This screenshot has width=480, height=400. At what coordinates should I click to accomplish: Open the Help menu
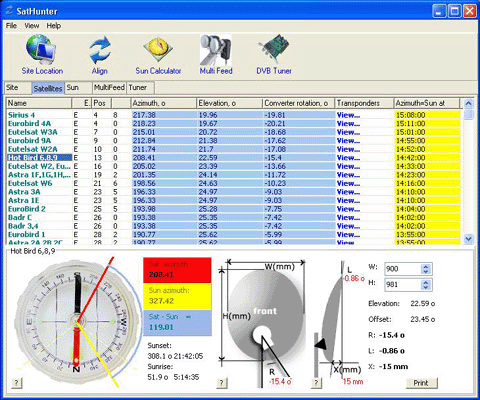tap(54, 26)
